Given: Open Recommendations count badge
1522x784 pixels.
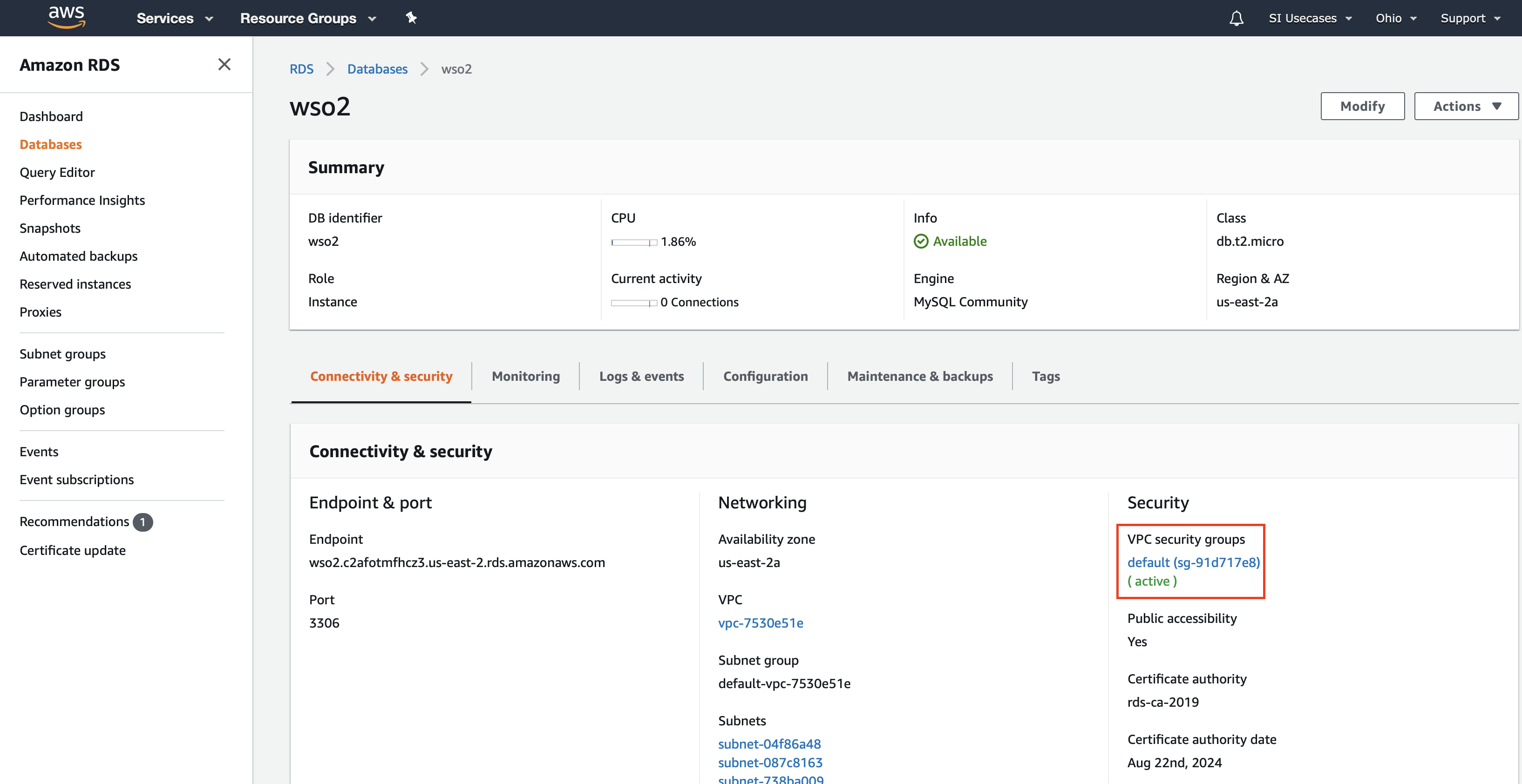Looking at the screenshot, I should [143, 522].
